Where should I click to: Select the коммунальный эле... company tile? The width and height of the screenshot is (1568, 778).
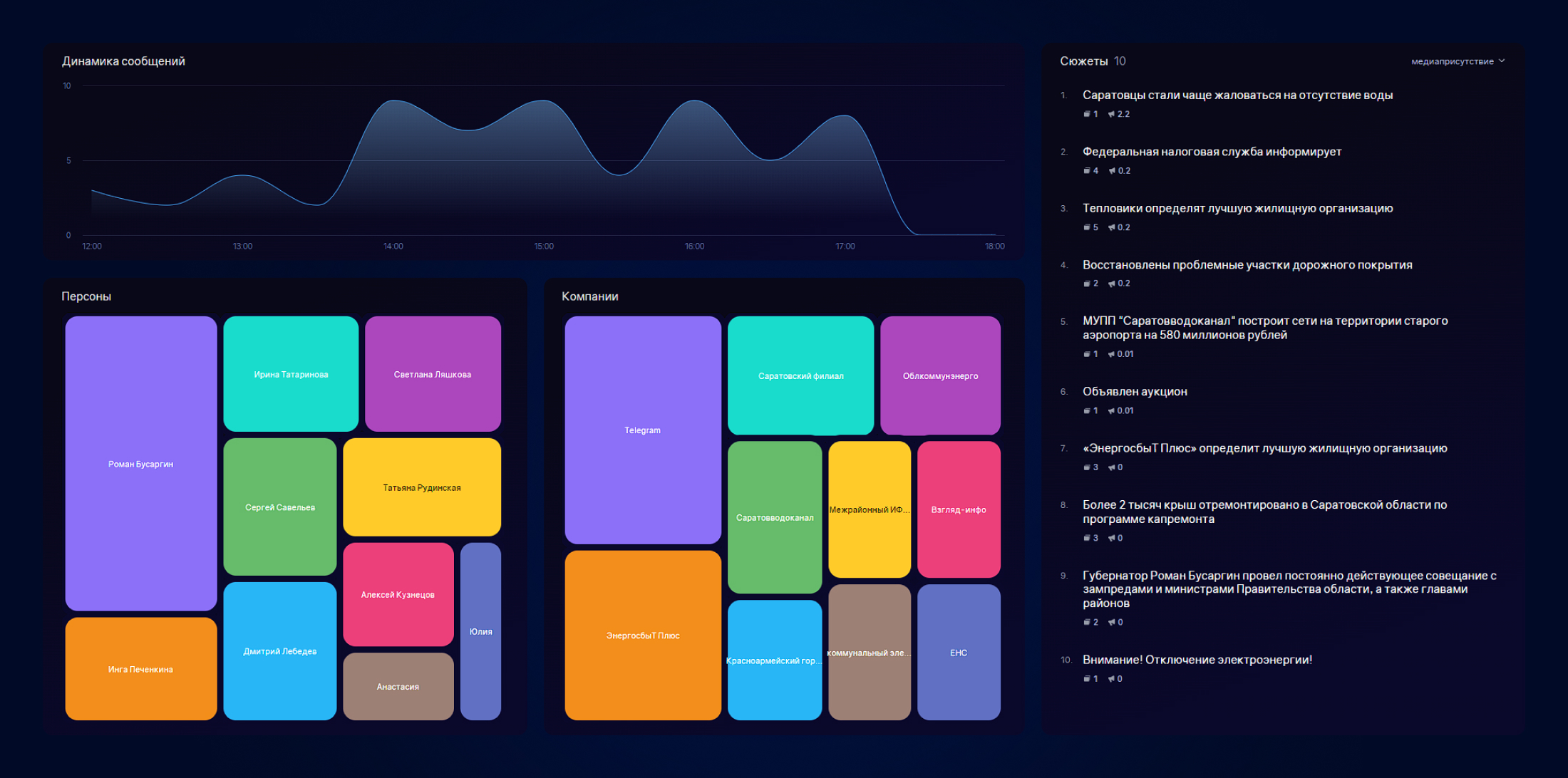[x=870, y=653]
